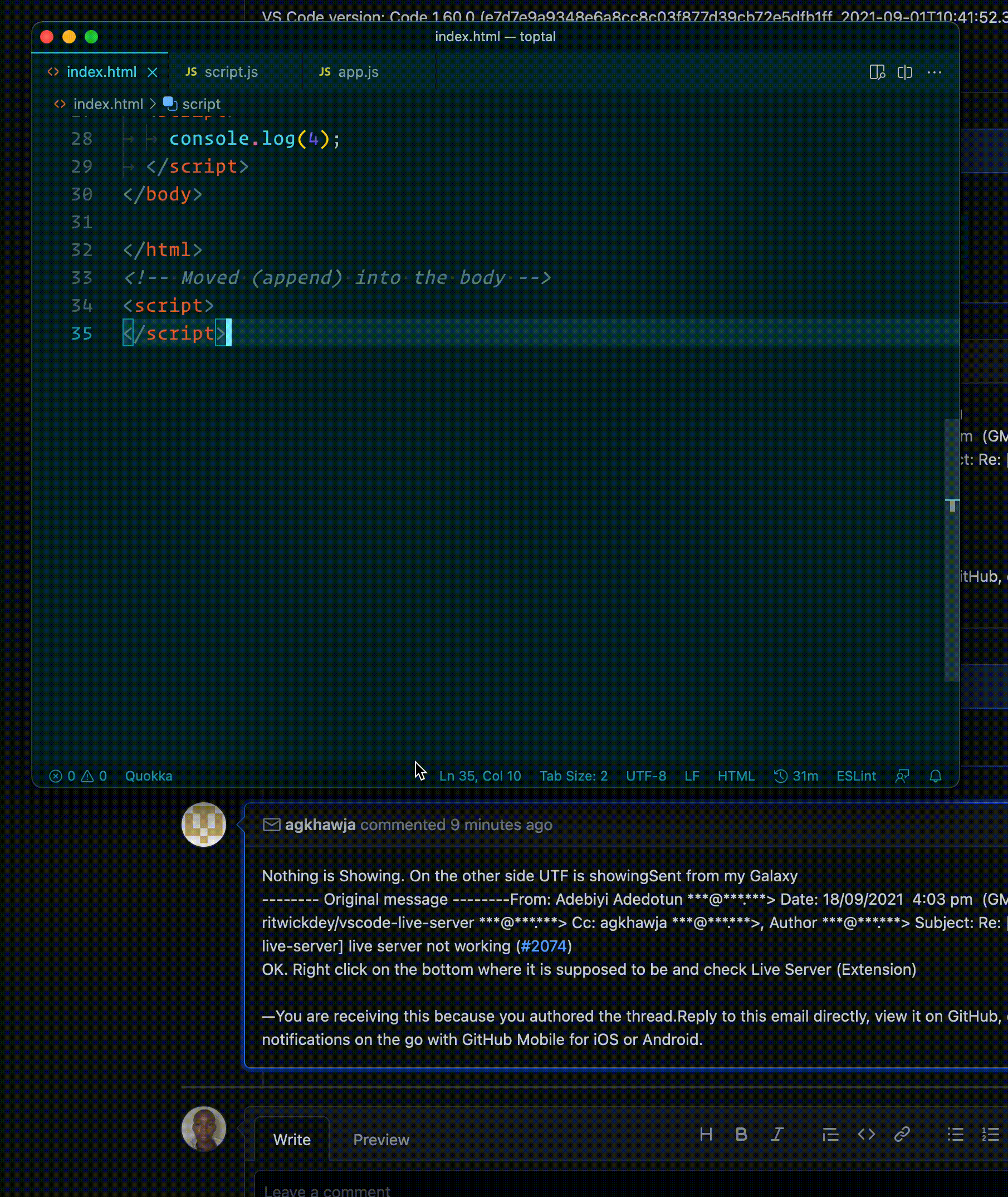Viewport: 1008px width, 1197px height.
Task: Apply italic formatting in comment toolbar
Action: [x=776, y=1134]
